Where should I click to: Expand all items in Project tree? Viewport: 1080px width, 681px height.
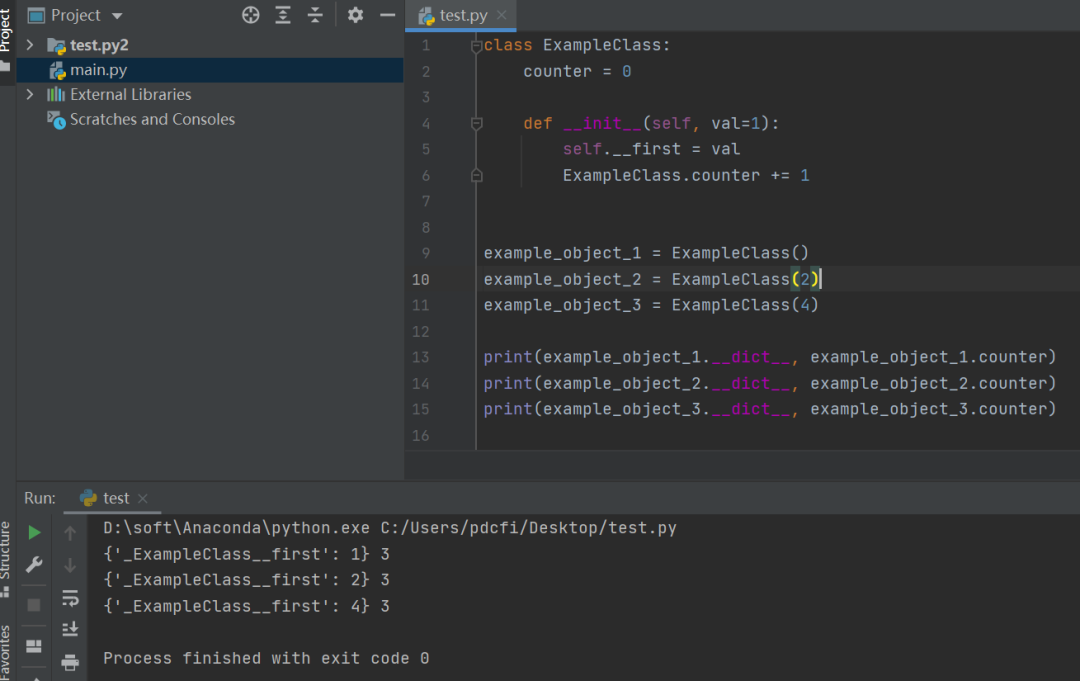pyautogui.click(x=283, y=15)
